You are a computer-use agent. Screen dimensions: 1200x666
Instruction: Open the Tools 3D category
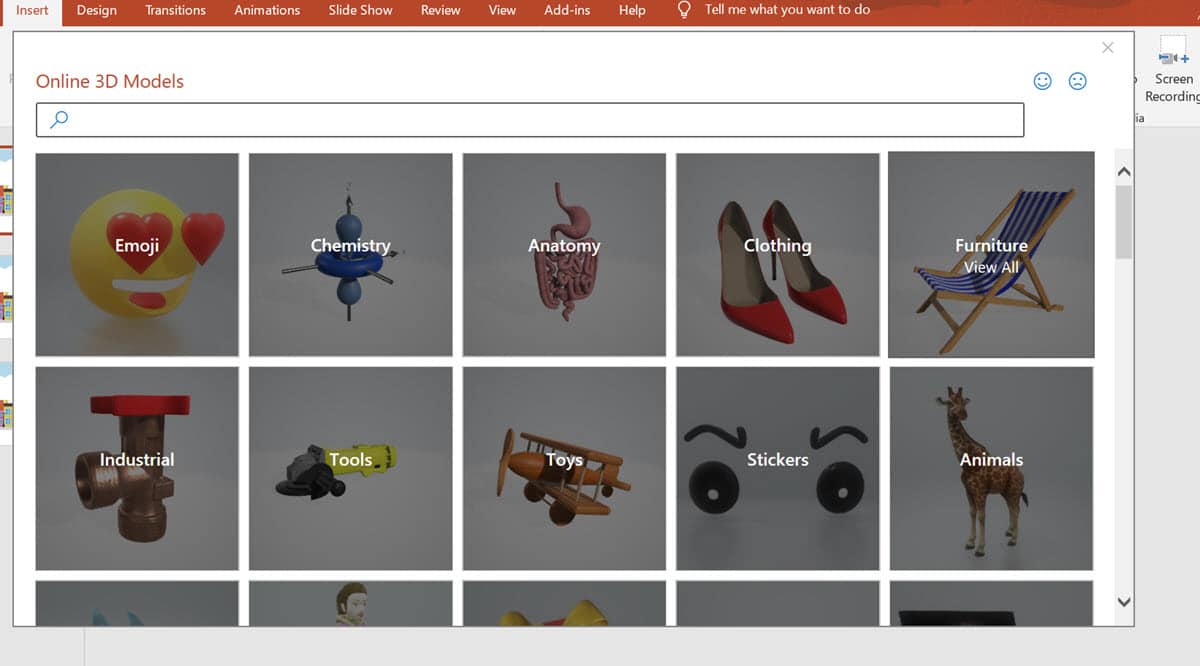350,467
